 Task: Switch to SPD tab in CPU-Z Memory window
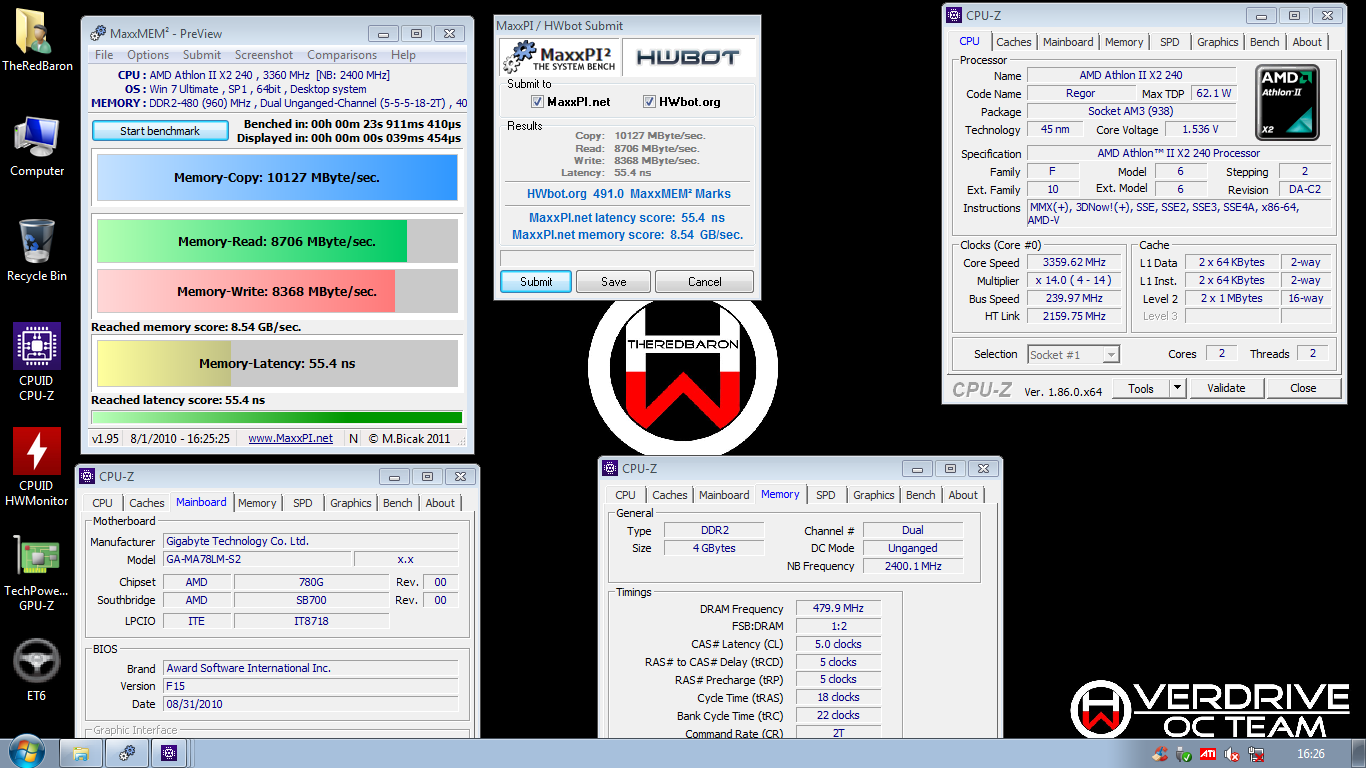[825, 495]
